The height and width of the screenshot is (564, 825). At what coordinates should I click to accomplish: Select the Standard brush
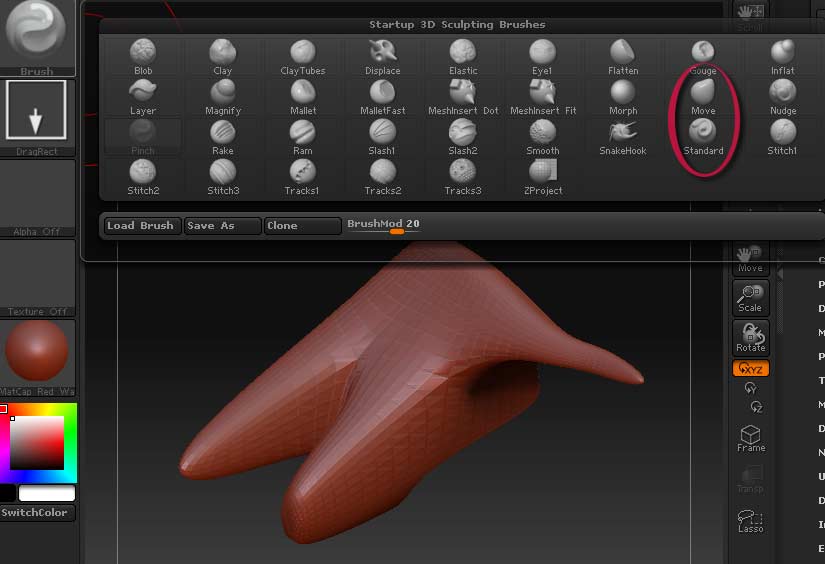703,136
